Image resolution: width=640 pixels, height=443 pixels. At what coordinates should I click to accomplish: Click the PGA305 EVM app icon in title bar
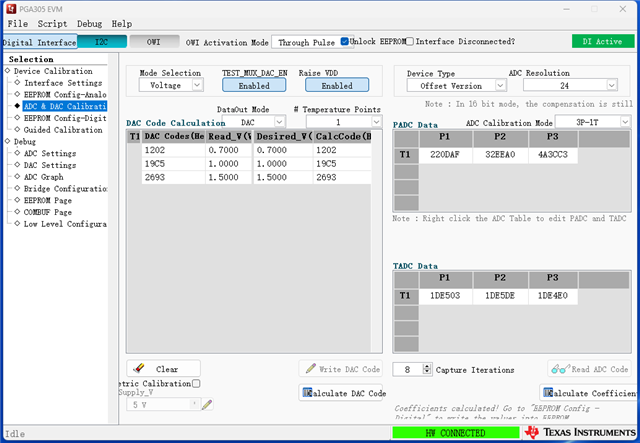[x=11, y=9]
